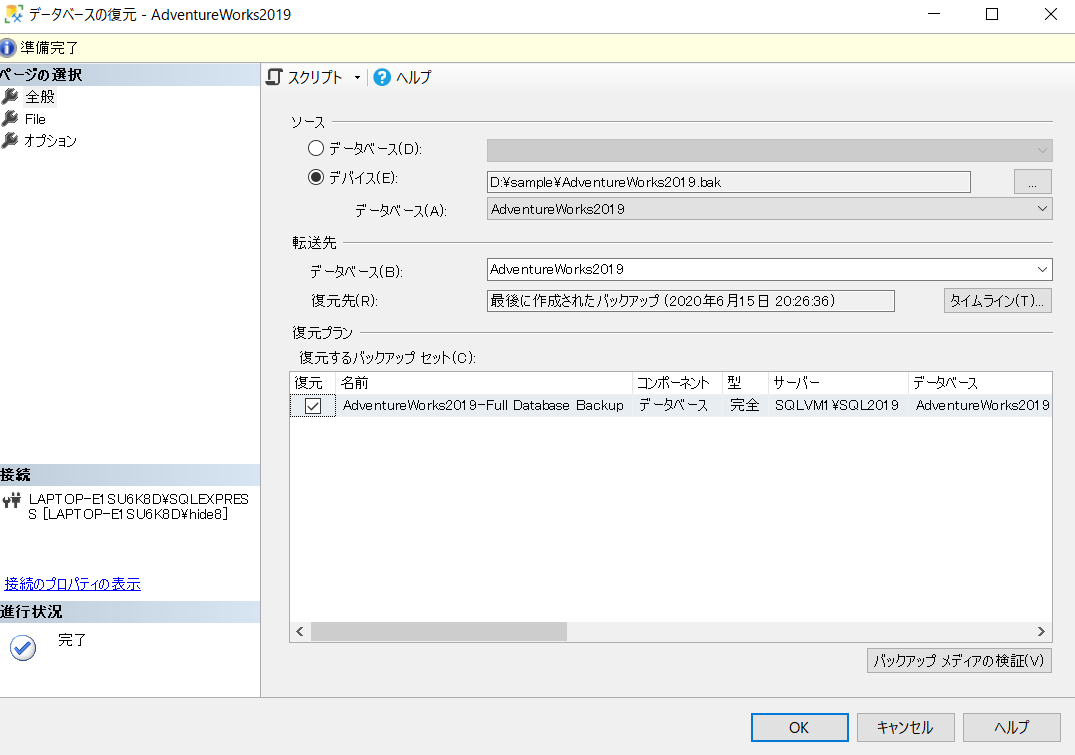1075x755 pixels.
Task: Click the 復元先(R) restore point field
Action: [690, 300]
